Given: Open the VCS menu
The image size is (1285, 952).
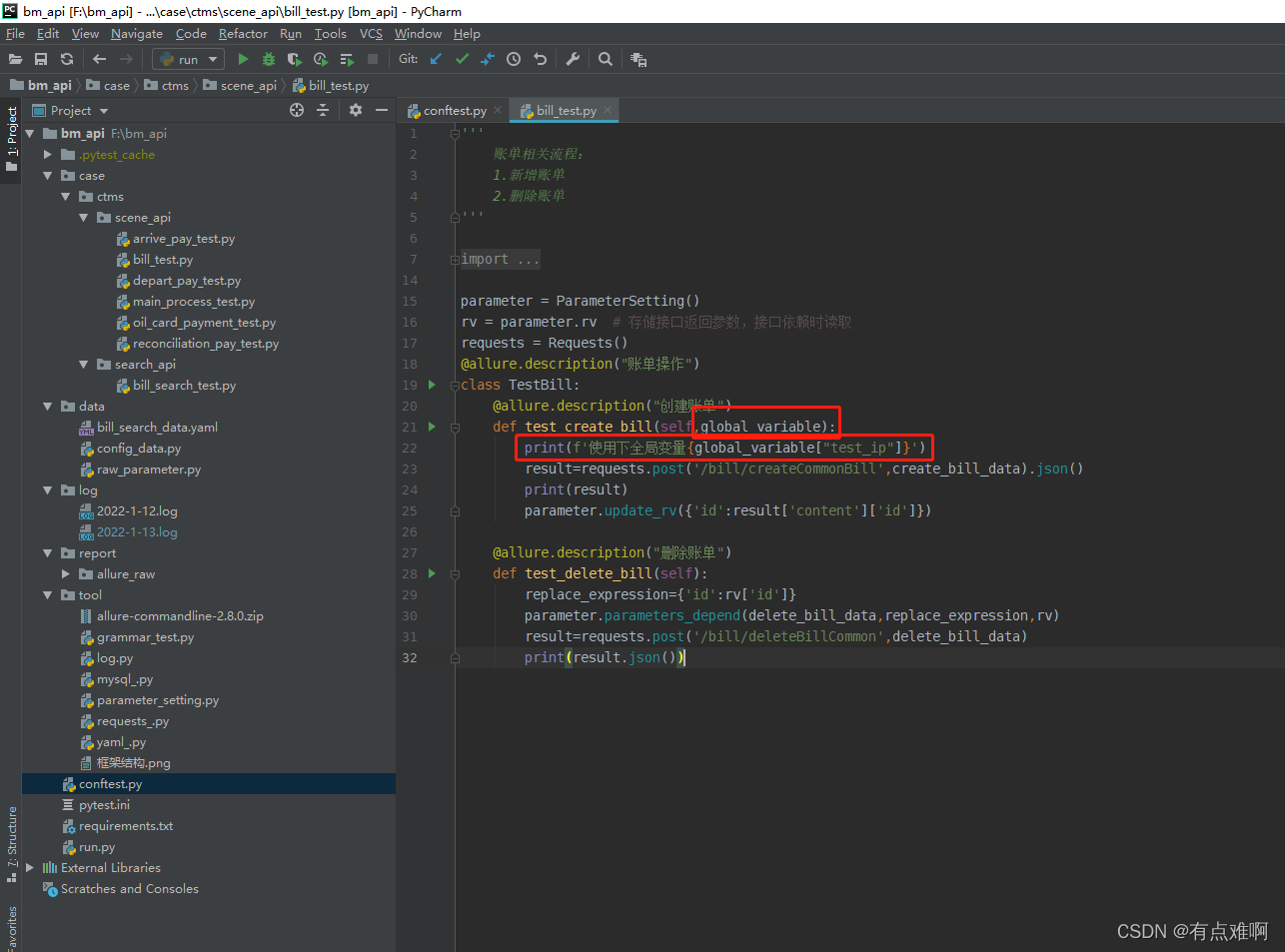Looking at the screenshot, I should [371, 34].
